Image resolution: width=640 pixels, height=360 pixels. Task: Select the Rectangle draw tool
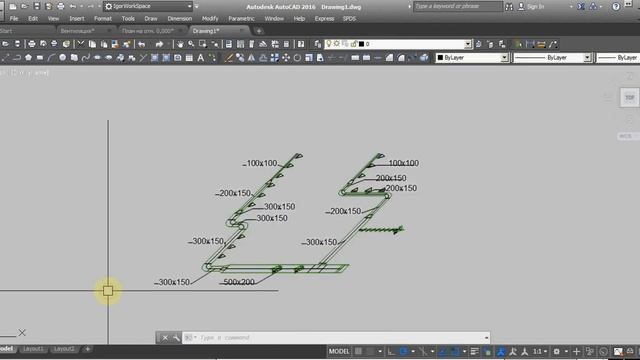[40, 58]
